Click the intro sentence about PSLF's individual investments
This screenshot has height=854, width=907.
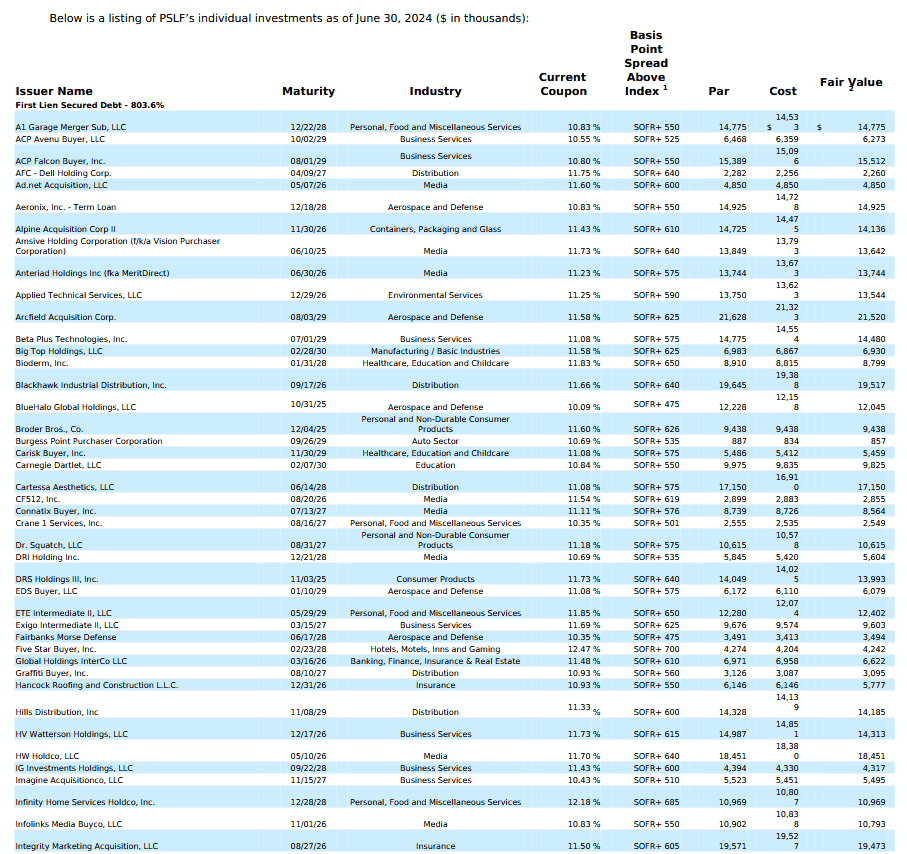pos(289,19)
